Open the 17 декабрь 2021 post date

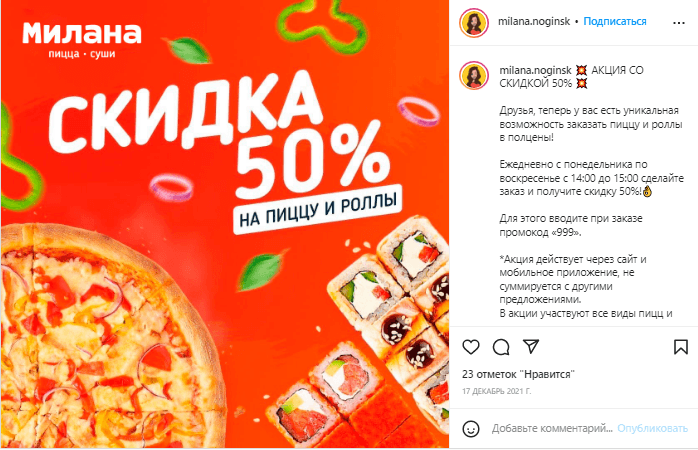coord(496,392)
